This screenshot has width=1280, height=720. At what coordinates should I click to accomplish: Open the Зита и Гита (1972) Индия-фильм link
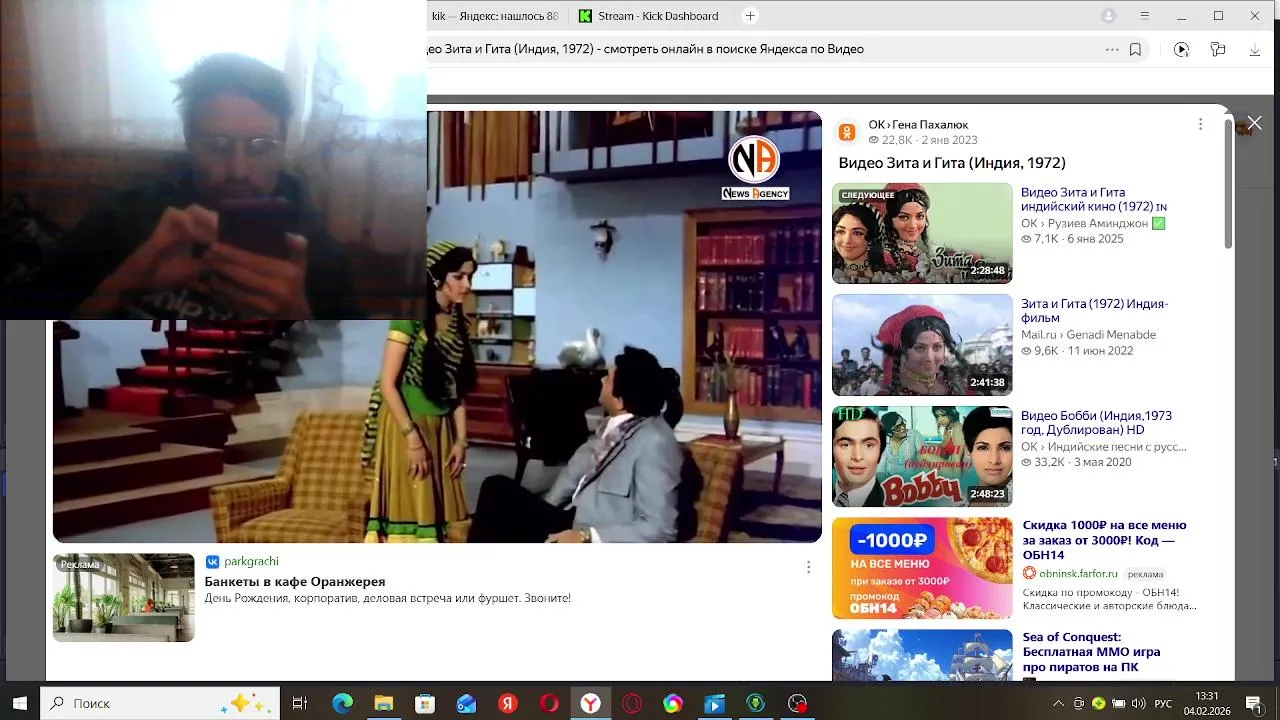coord(1094,311)
